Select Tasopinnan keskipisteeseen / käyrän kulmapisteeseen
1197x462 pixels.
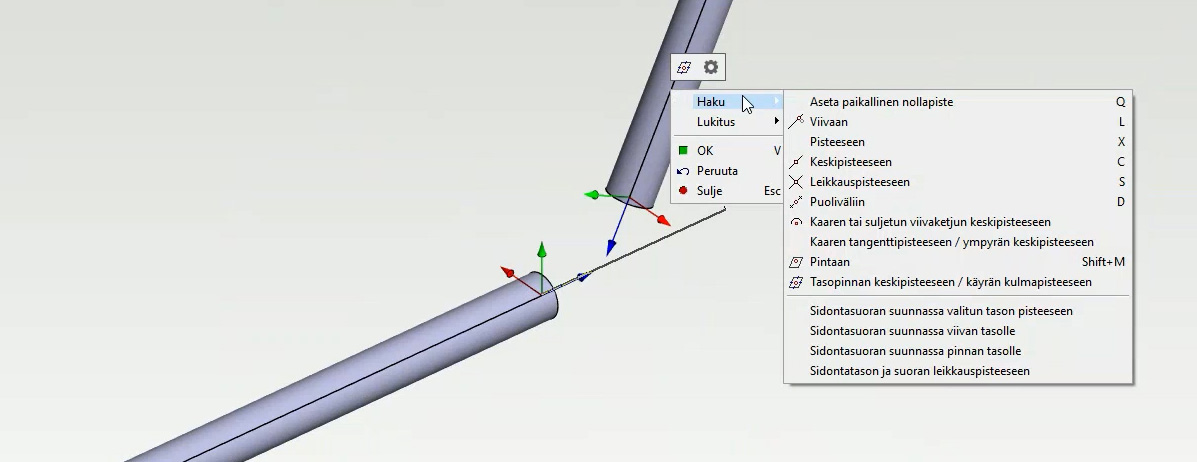pos(950,282)
